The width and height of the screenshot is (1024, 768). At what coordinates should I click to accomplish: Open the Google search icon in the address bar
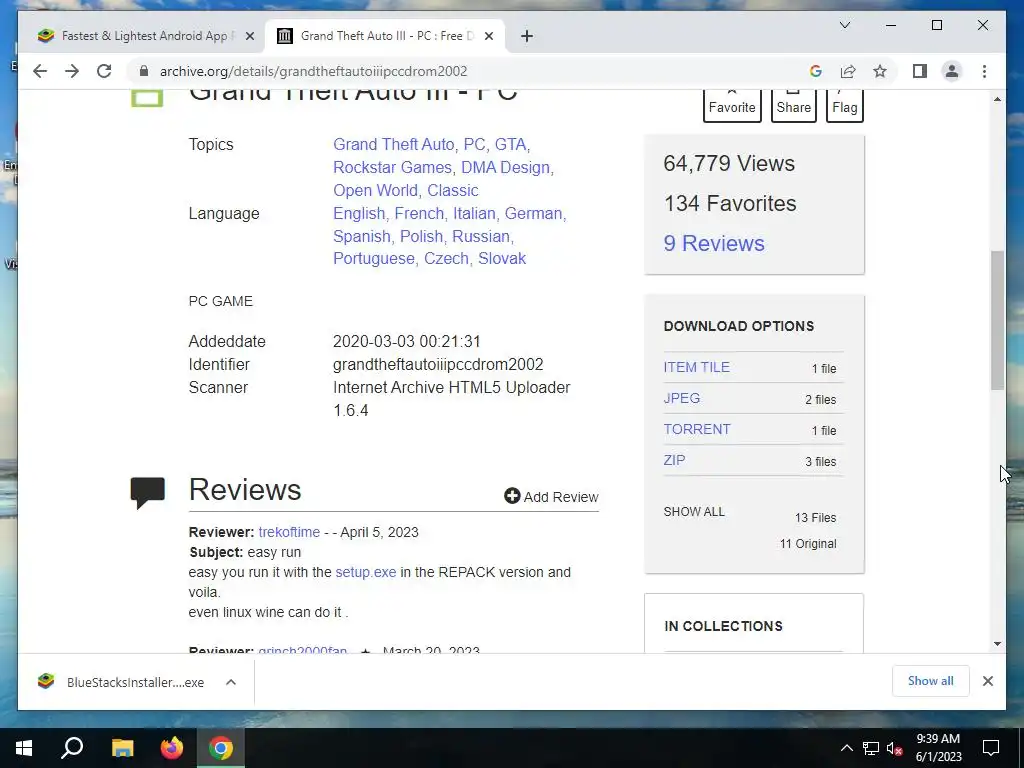(x=816, y=71)
